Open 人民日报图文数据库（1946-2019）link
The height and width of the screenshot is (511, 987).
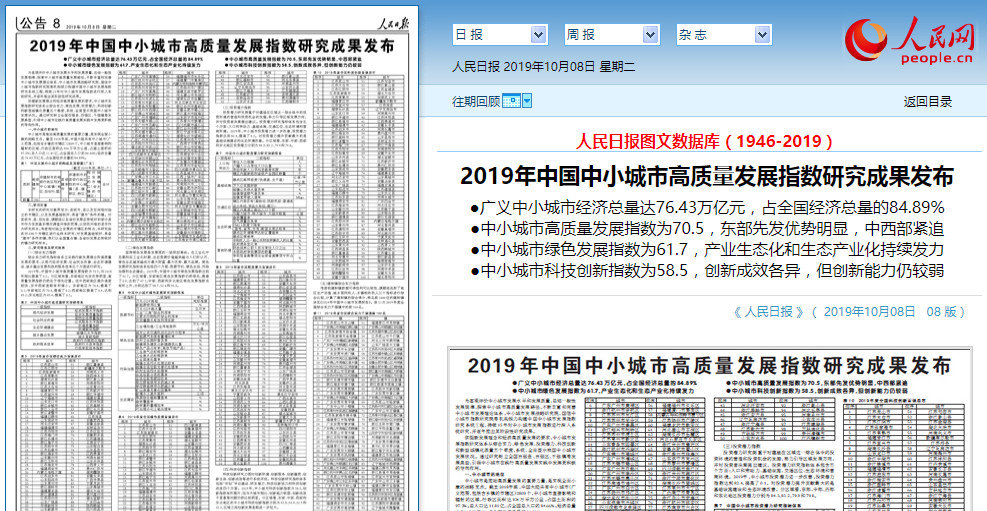706,141
